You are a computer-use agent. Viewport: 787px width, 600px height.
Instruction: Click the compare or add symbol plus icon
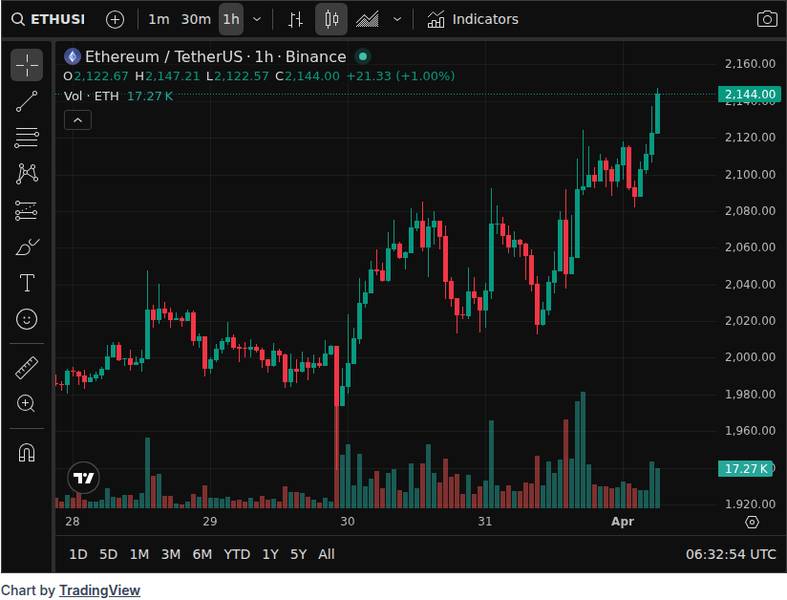115,20
